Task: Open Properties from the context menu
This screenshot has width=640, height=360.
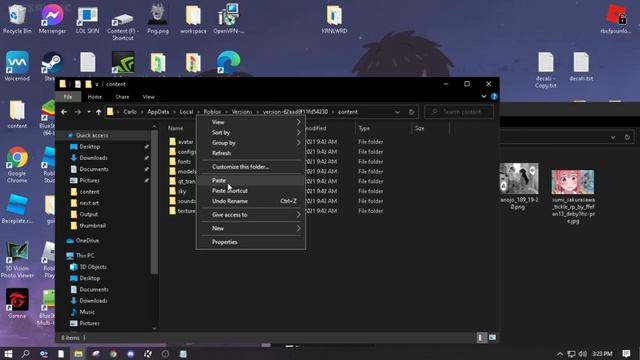Action: pyautogui.click(x=251, y=242)
